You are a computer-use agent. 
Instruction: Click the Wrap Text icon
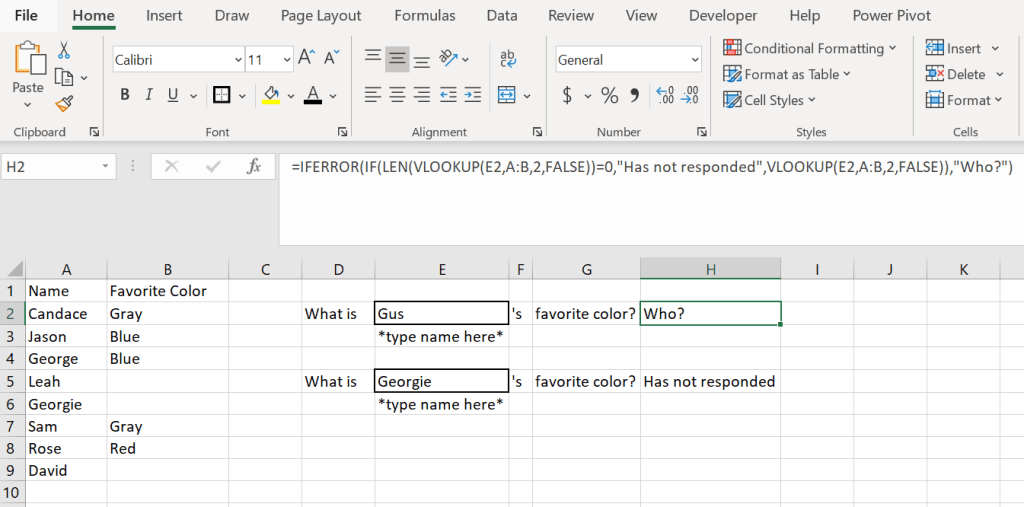coord(508,59)
